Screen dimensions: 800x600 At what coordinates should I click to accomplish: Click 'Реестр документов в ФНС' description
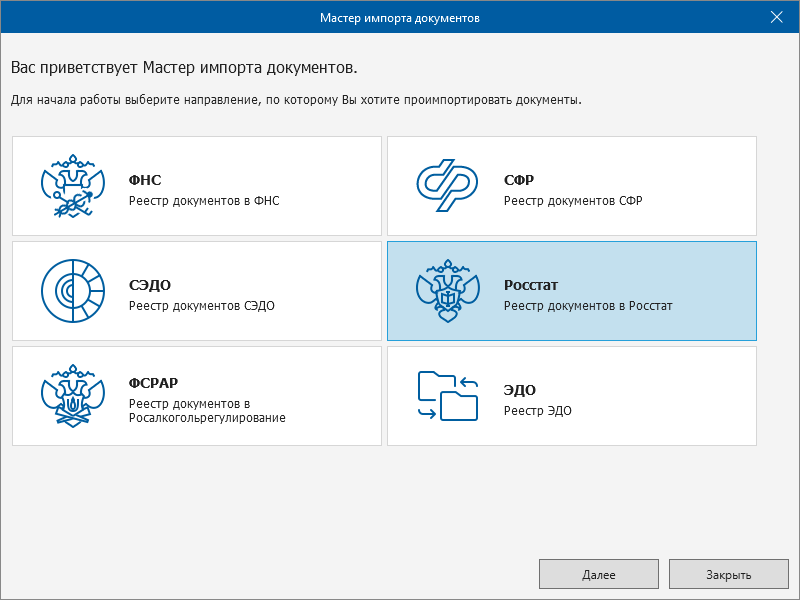[204, 201]
